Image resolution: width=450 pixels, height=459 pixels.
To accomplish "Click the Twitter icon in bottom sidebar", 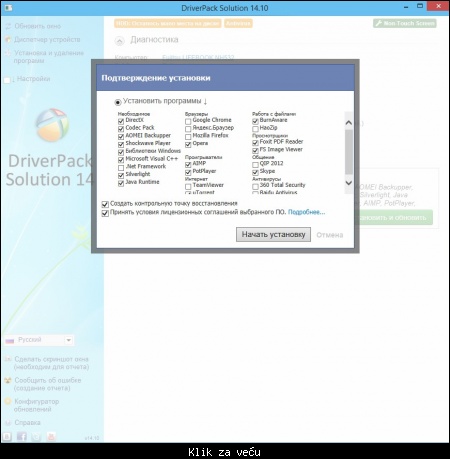I will coord(36,436).
